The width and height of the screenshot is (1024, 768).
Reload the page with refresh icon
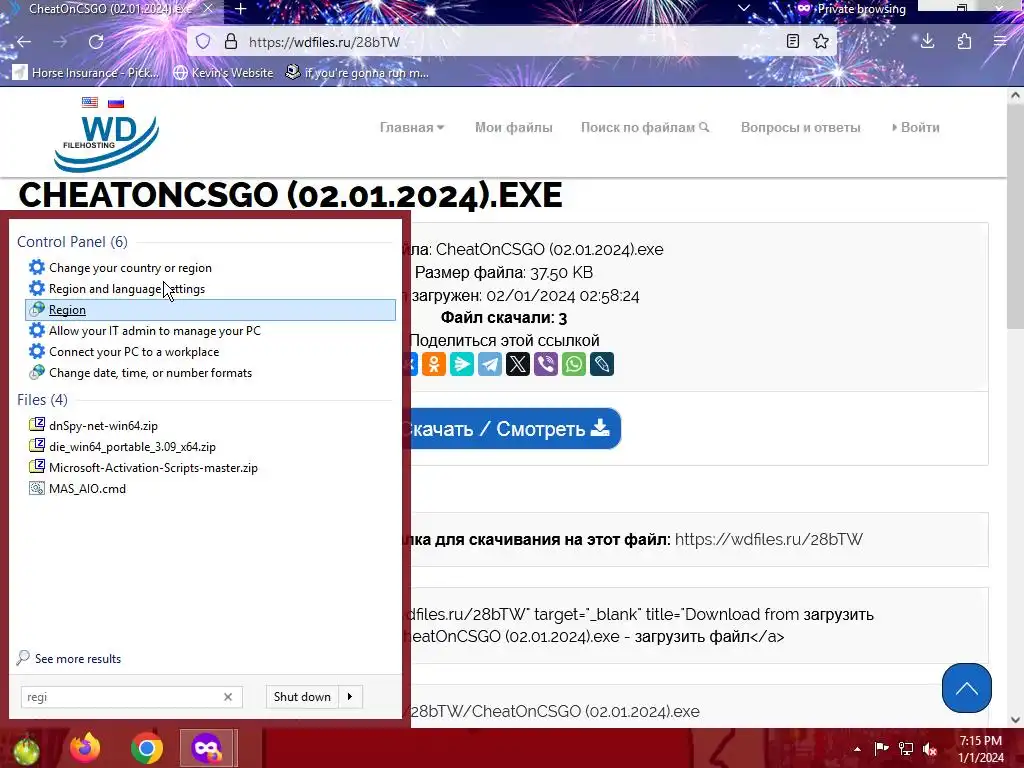(96, 42)
